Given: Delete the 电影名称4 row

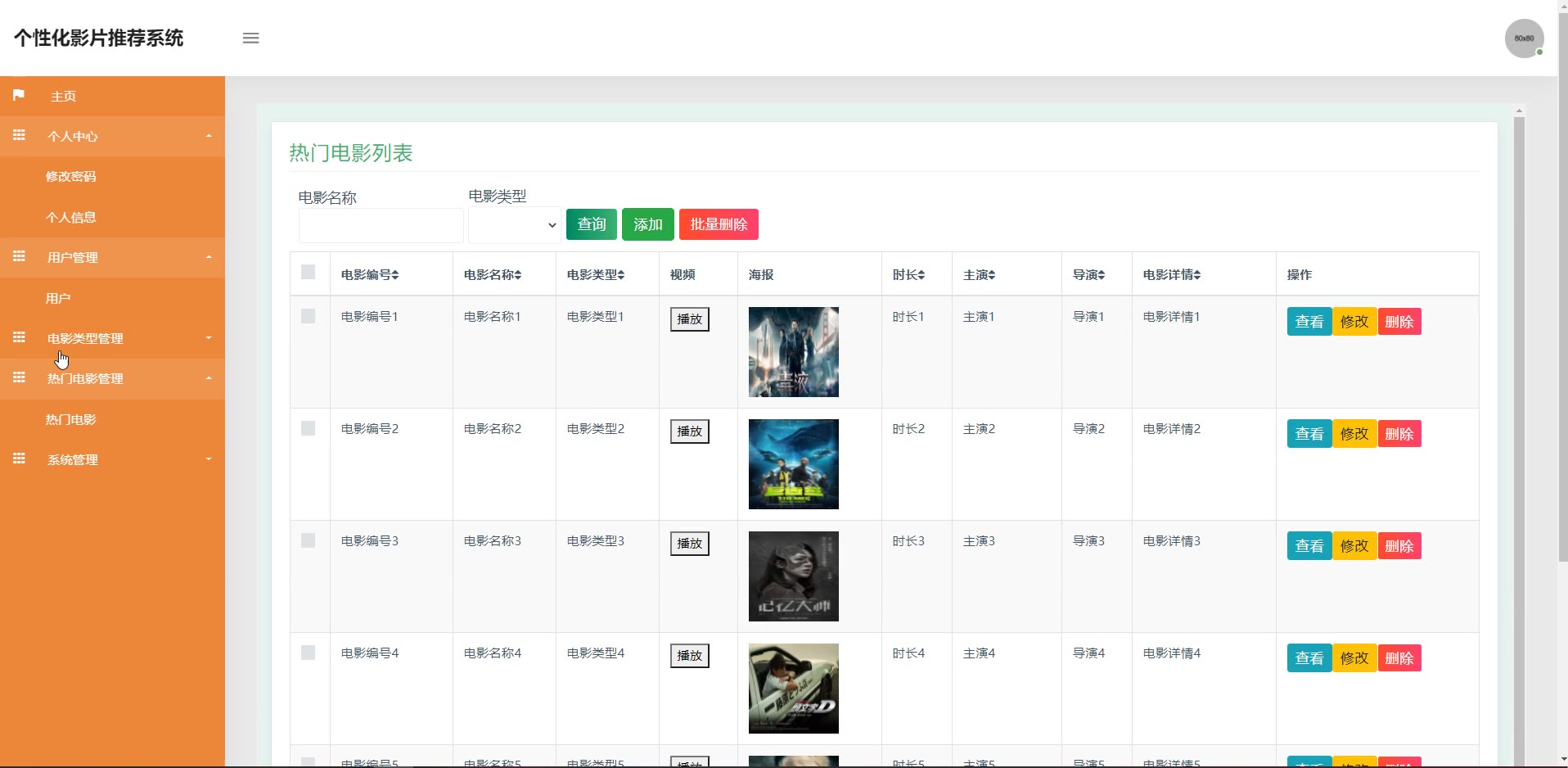Looking at the screenshot, I should 1399,658.
